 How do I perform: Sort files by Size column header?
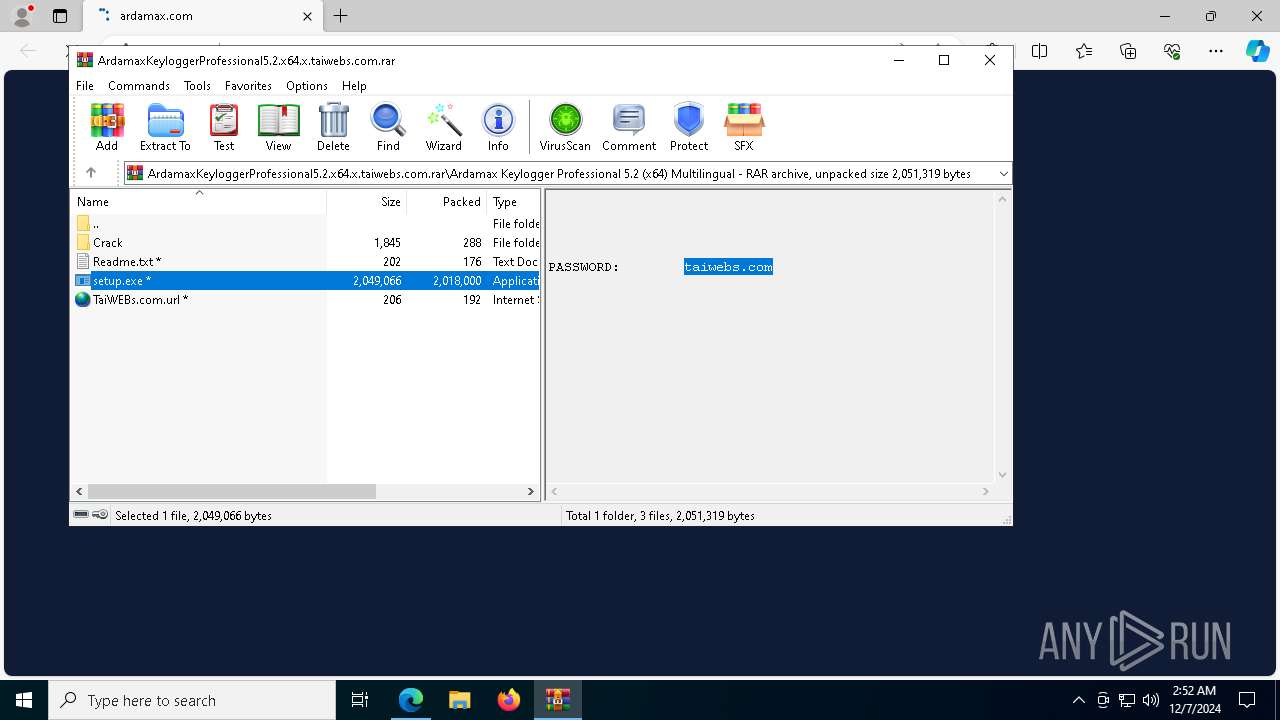[367, 201]
